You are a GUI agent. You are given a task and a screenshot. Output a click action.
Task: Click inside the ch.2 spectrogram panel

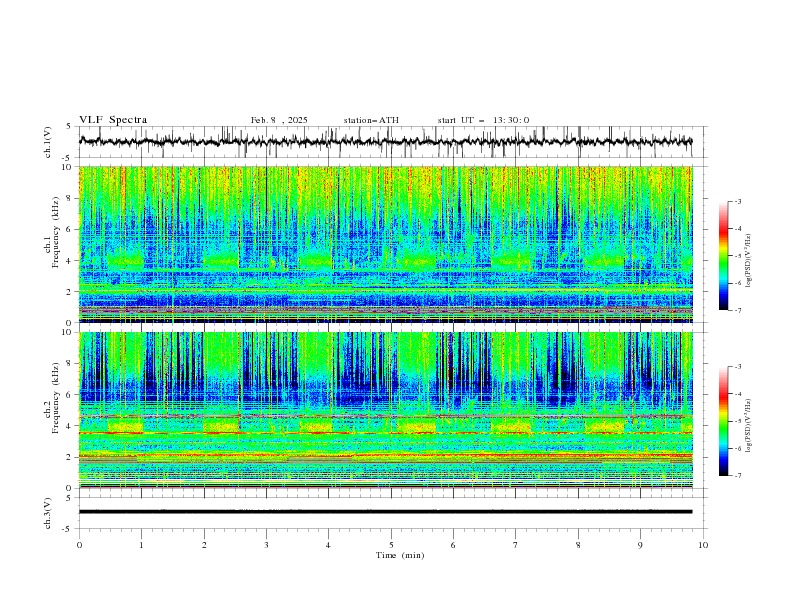click(x=385, y=410)
